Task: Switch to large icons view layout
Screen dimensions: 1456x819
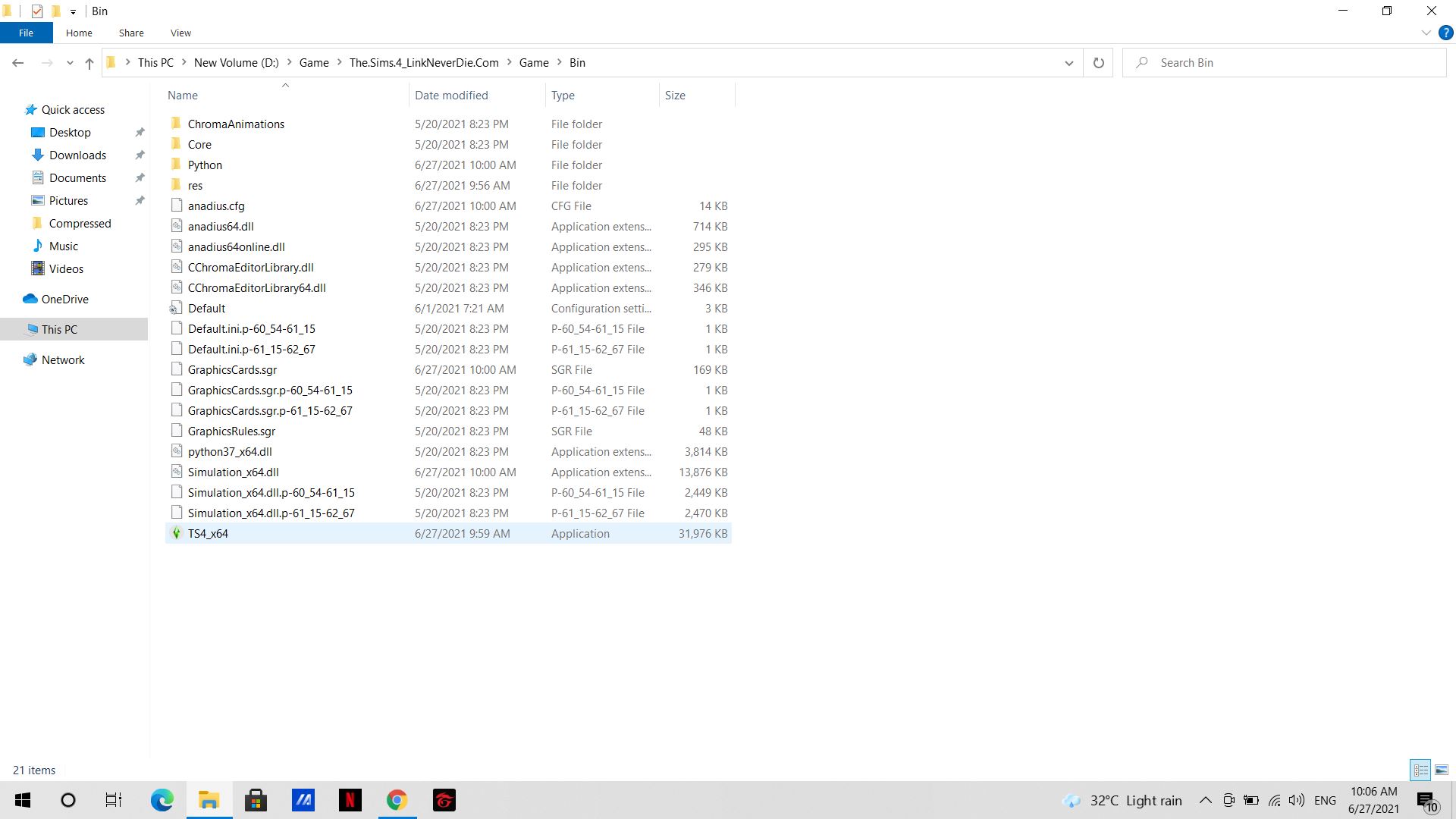Action: click(x=1442, y=770)
